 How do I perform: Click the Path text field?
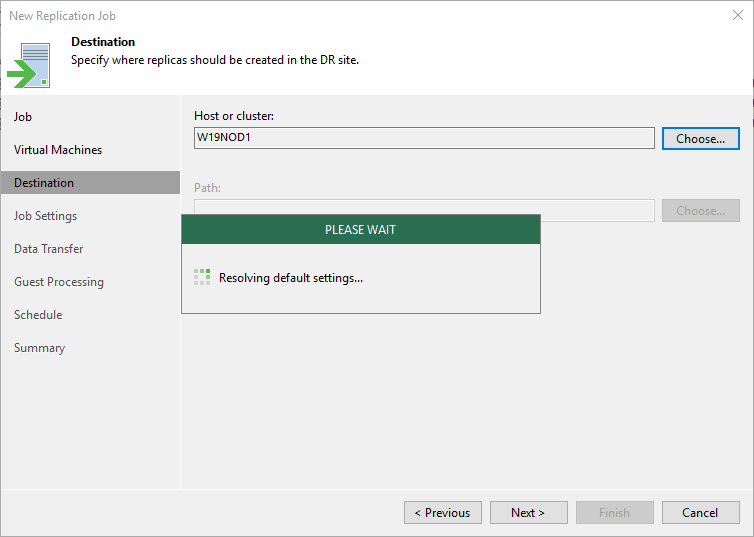424,207
